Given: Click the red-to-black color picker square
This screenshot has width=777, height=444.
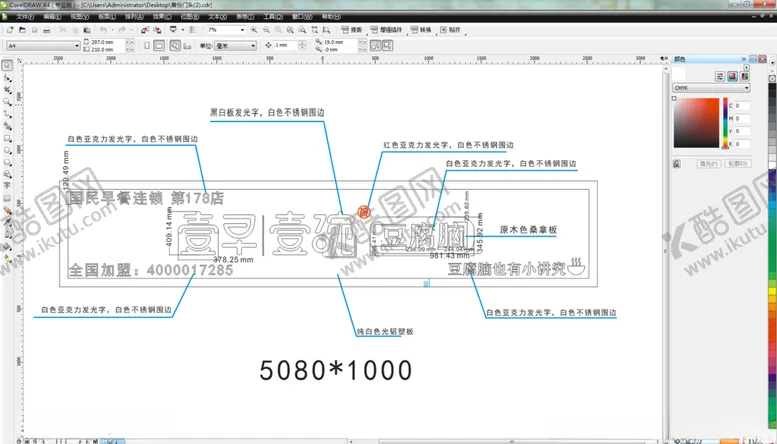Looking at the screenshot, I should [696, 122].
